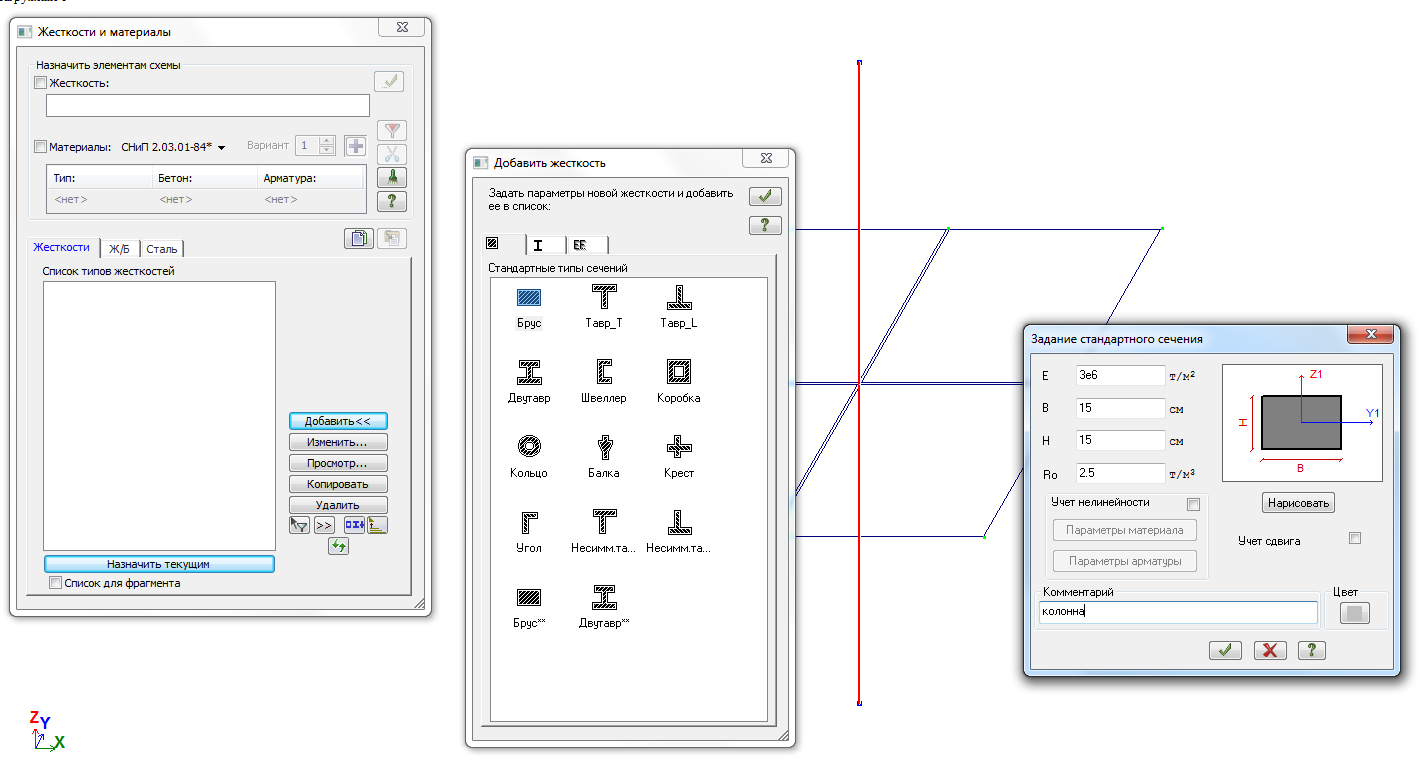Select the asymmetric L-shaped Несимм.та icon

click(679, 522)
